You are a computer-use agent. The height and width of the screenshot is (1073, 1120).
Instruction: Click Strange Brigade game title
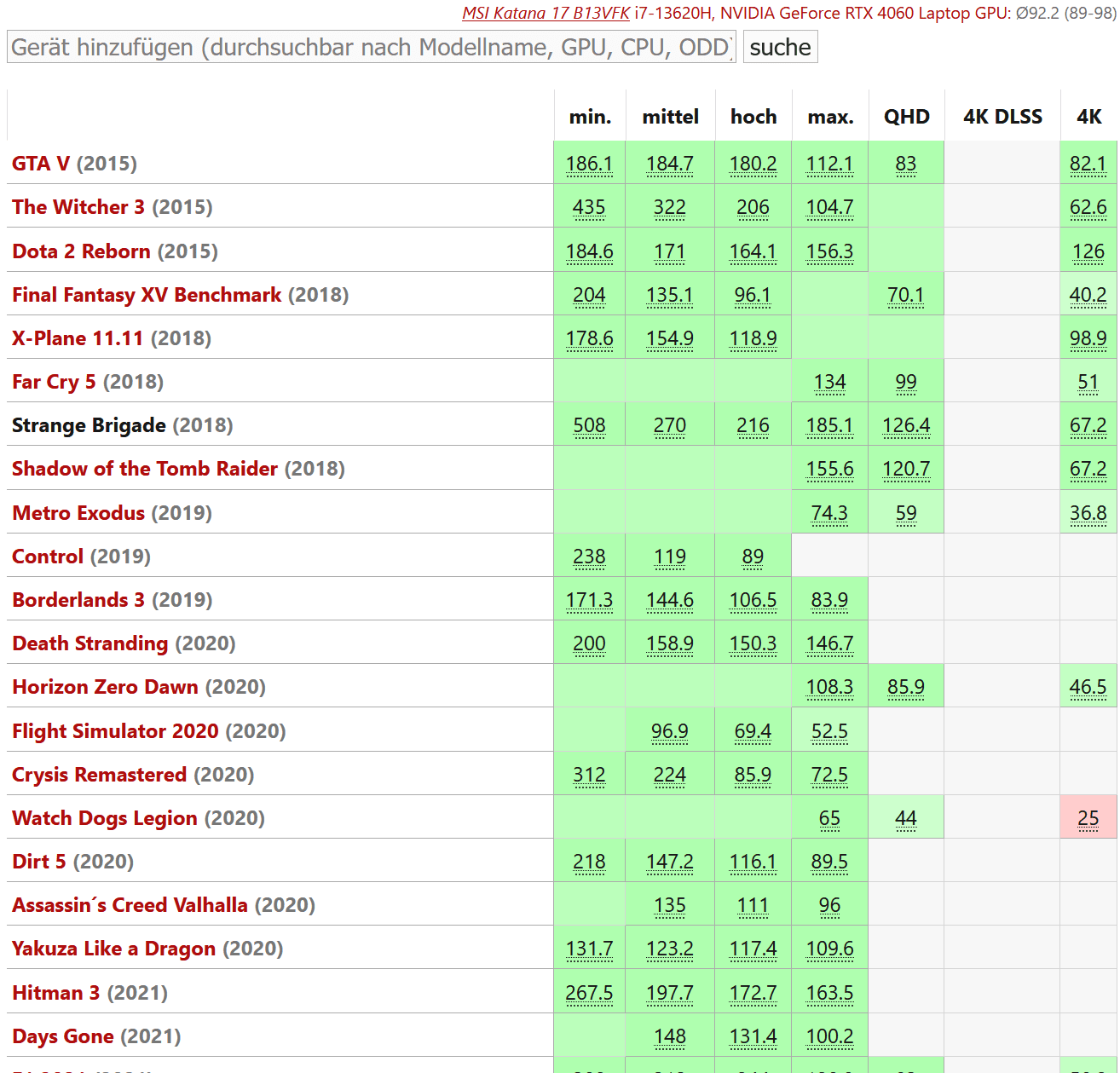click(89, 425)
